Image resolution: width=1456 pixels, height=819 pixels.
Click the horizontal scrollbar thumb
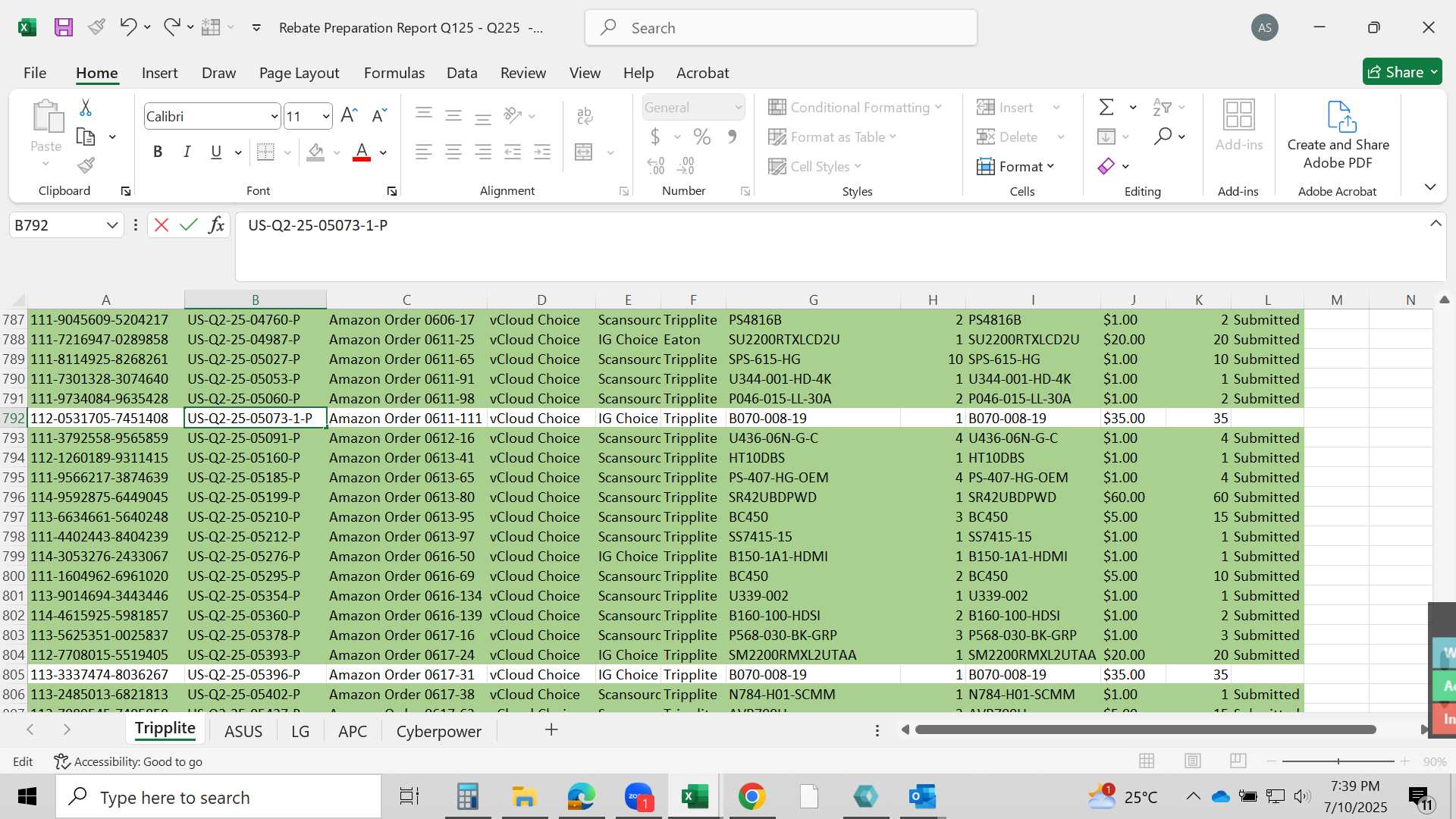[x=1145, y=730]
